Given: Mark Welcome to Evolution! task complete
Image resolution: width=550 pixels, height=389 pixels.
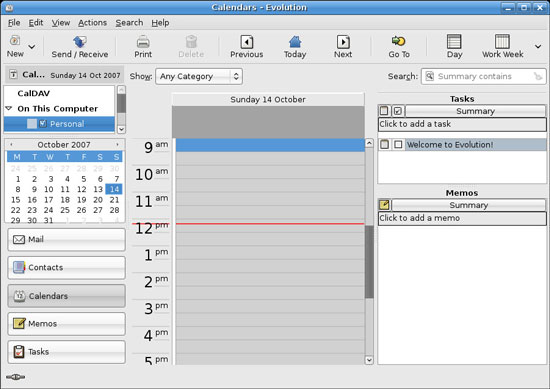Looking at the screenshot, I should (398, 145).
